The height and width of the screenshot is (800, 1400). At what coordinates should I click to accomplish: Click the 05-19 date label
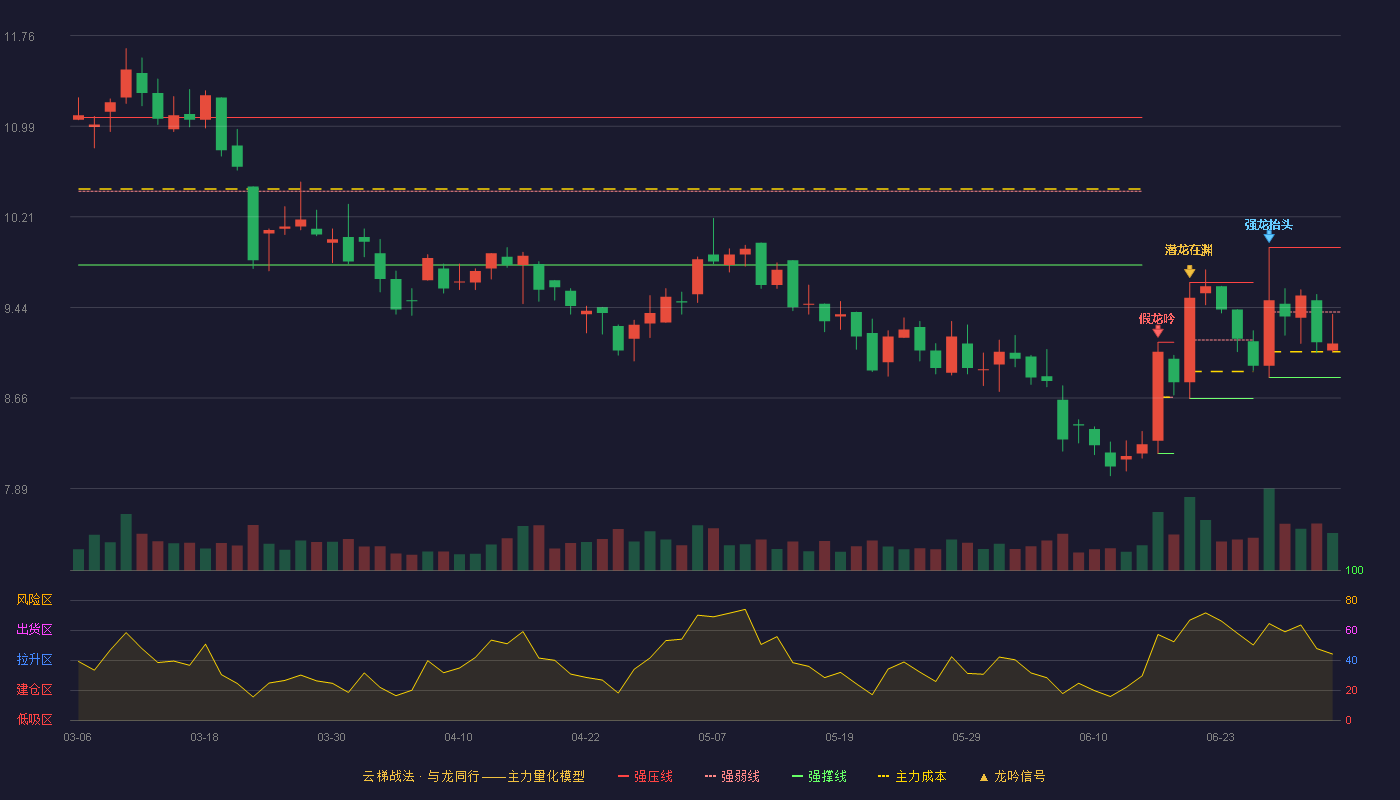[x=839, y=737]
